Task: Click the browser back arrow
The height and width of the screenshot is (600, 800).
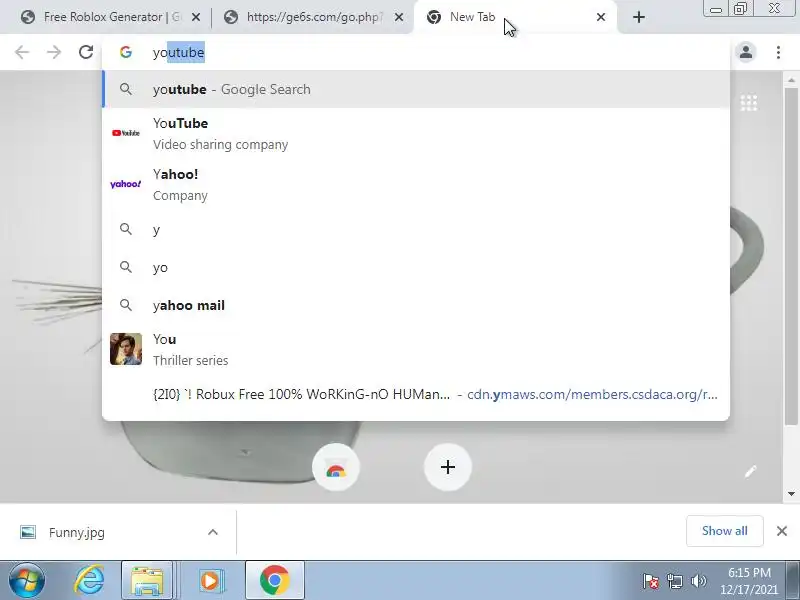Action: pos(22,52)
